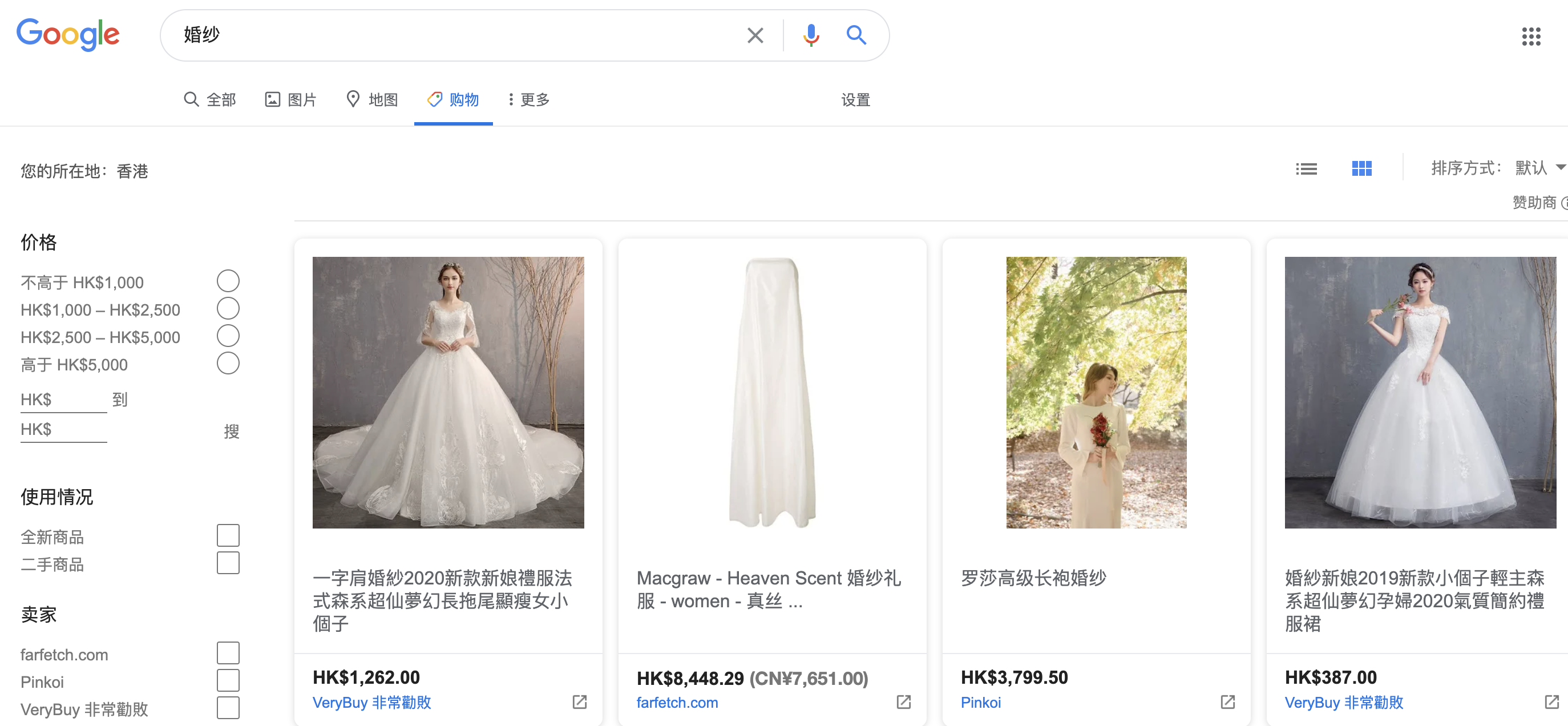Click the price HK$8,448.29 text
Viewport: 1568px width, 726px height.
coord(690,678)
